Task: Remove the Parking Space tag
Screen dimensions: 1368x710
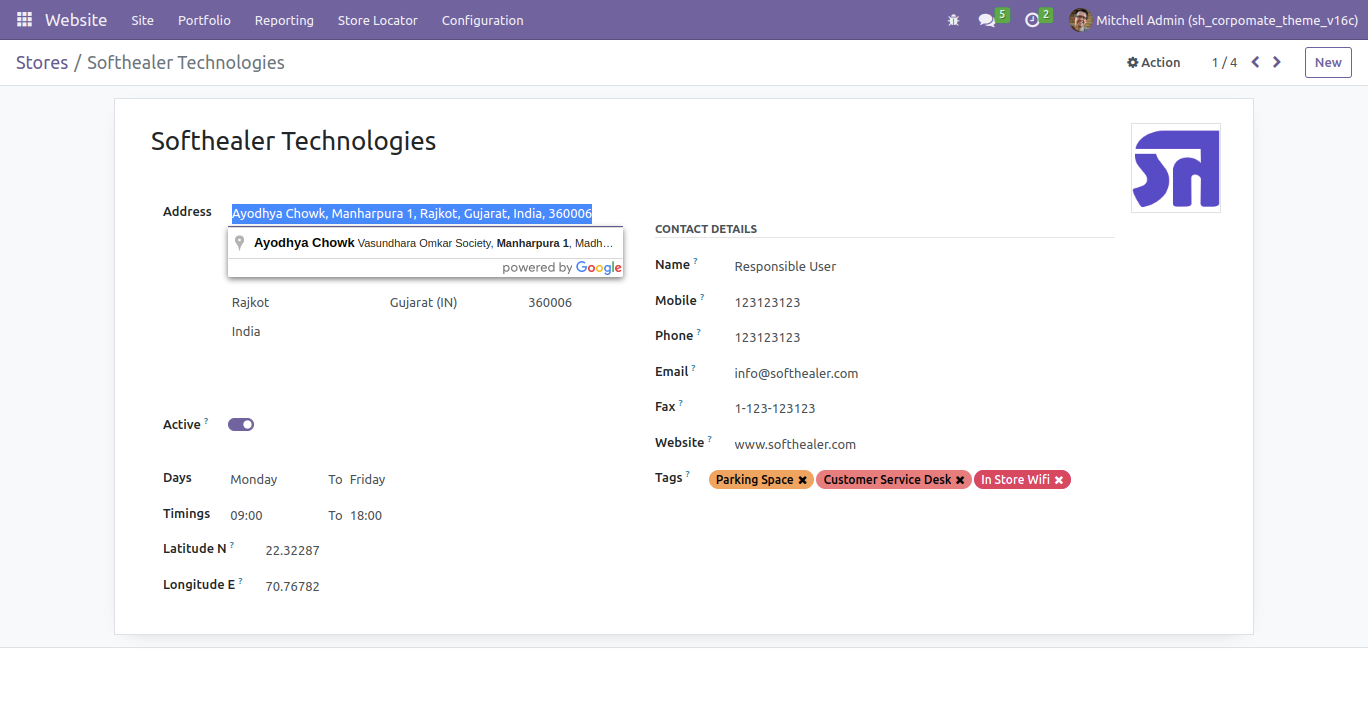Action: [802, 480]
